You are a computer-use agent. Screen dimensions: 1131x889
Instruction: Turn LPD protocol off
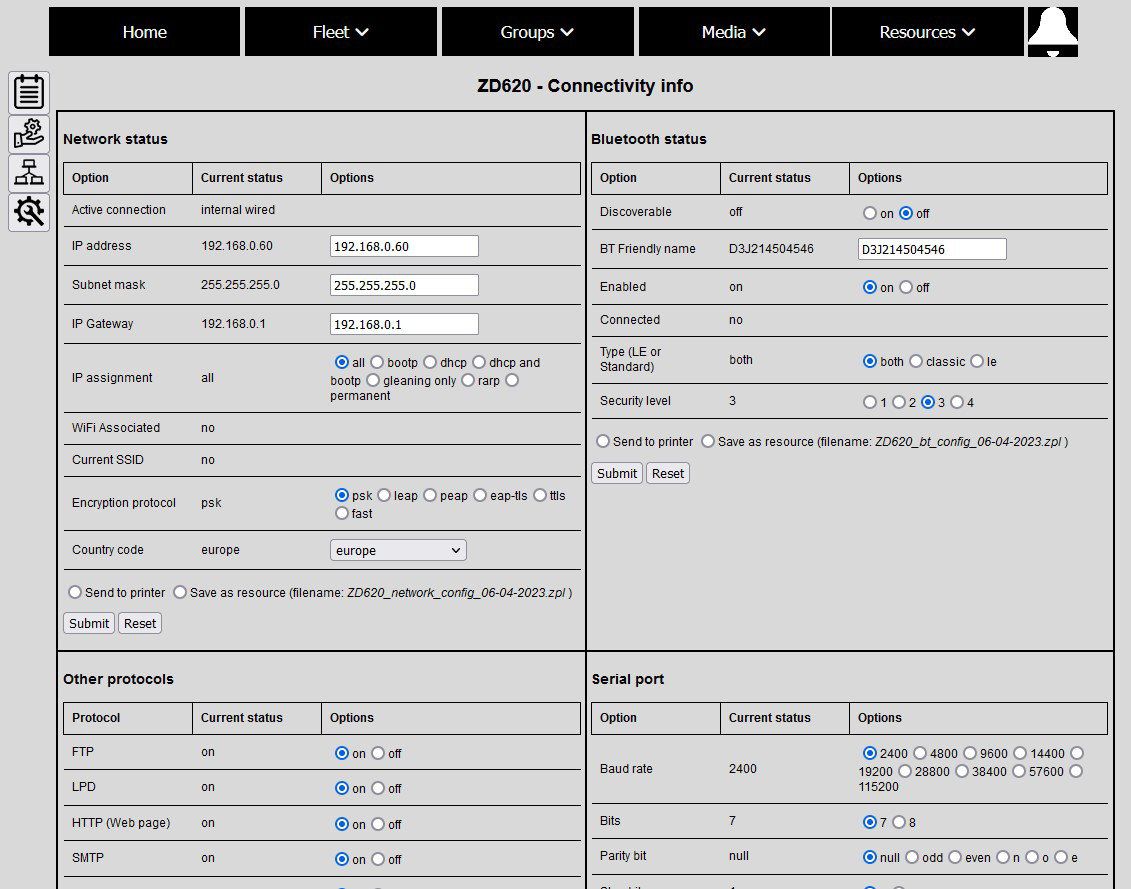click(378, 788)
